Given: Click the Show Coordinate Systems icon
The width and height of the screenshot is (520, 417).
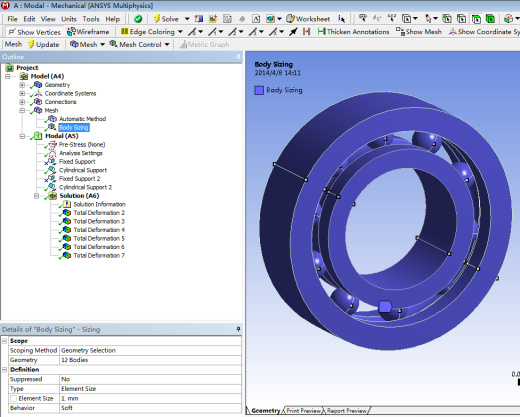Looking at the screenshot, I should point(452,32).
